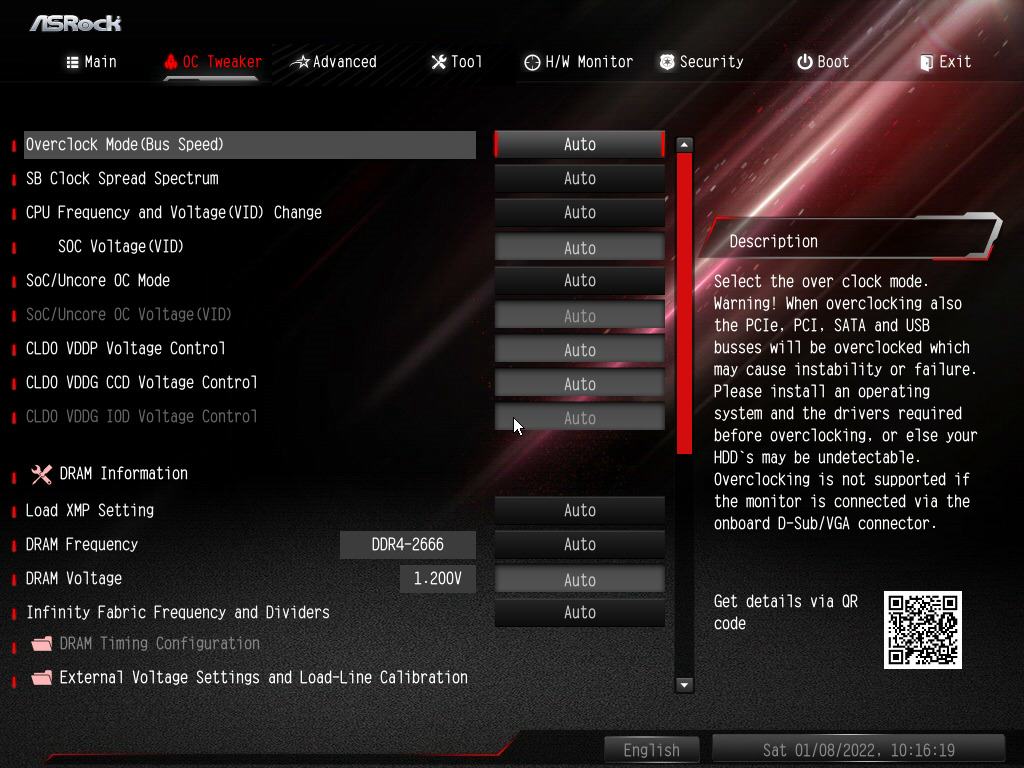Go to the H/W Monitor tab
This screenshot has height=768, width=1024.
(578, 62)
